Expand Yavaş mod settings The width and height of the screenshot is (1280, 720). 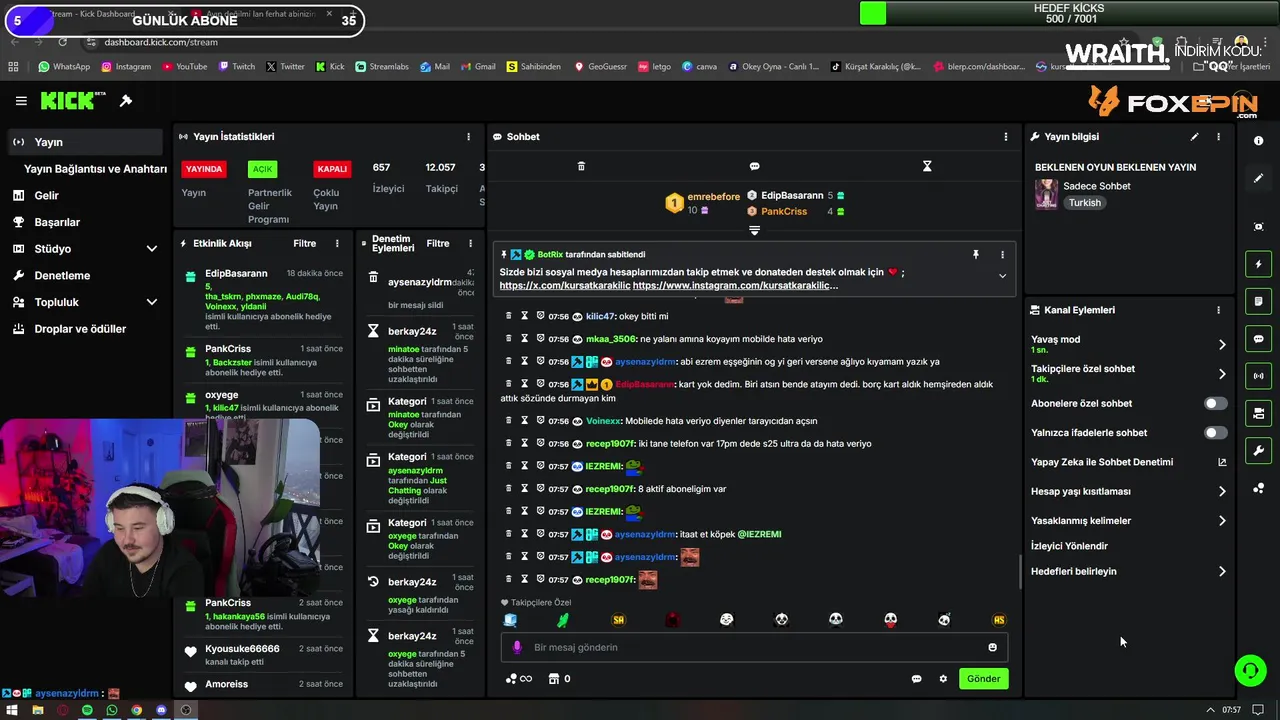1222,345
